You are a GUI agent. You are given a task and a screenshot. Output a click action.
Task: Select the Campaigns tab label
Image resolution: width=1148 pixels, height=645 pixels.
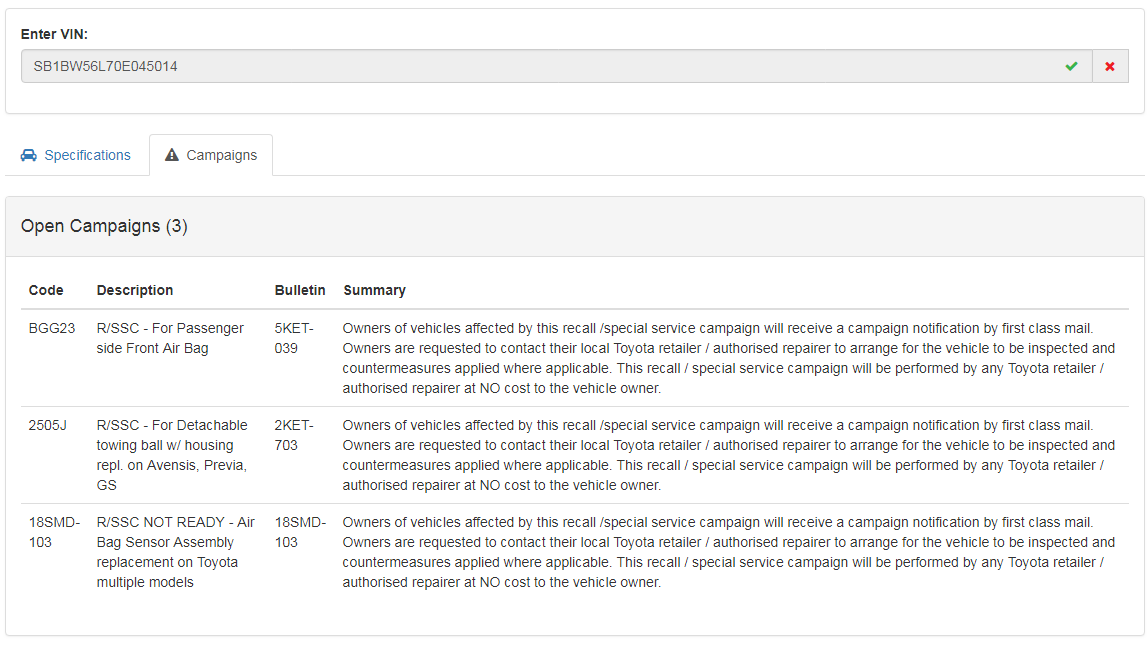[221, 155]
